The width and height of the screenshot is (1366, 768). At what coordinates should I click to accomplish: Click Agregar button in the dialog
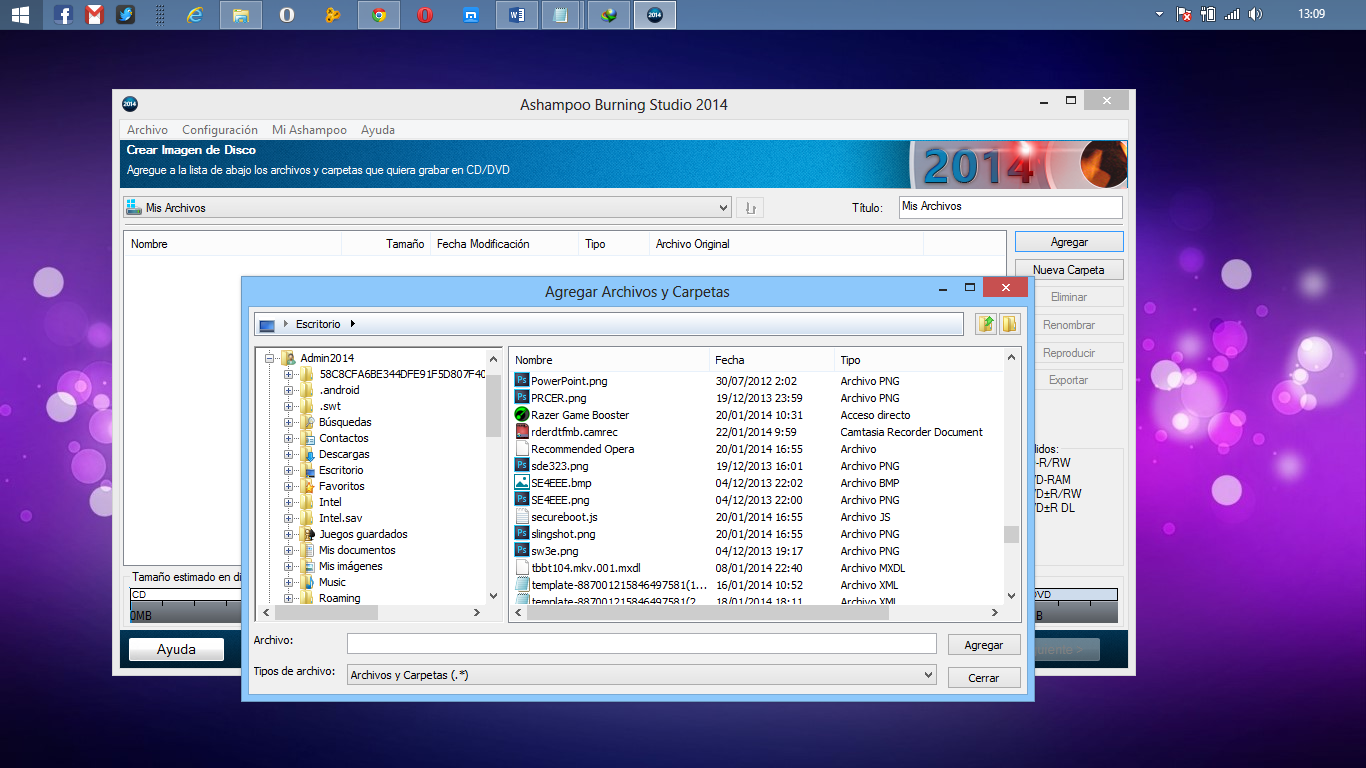click(984, 645)
